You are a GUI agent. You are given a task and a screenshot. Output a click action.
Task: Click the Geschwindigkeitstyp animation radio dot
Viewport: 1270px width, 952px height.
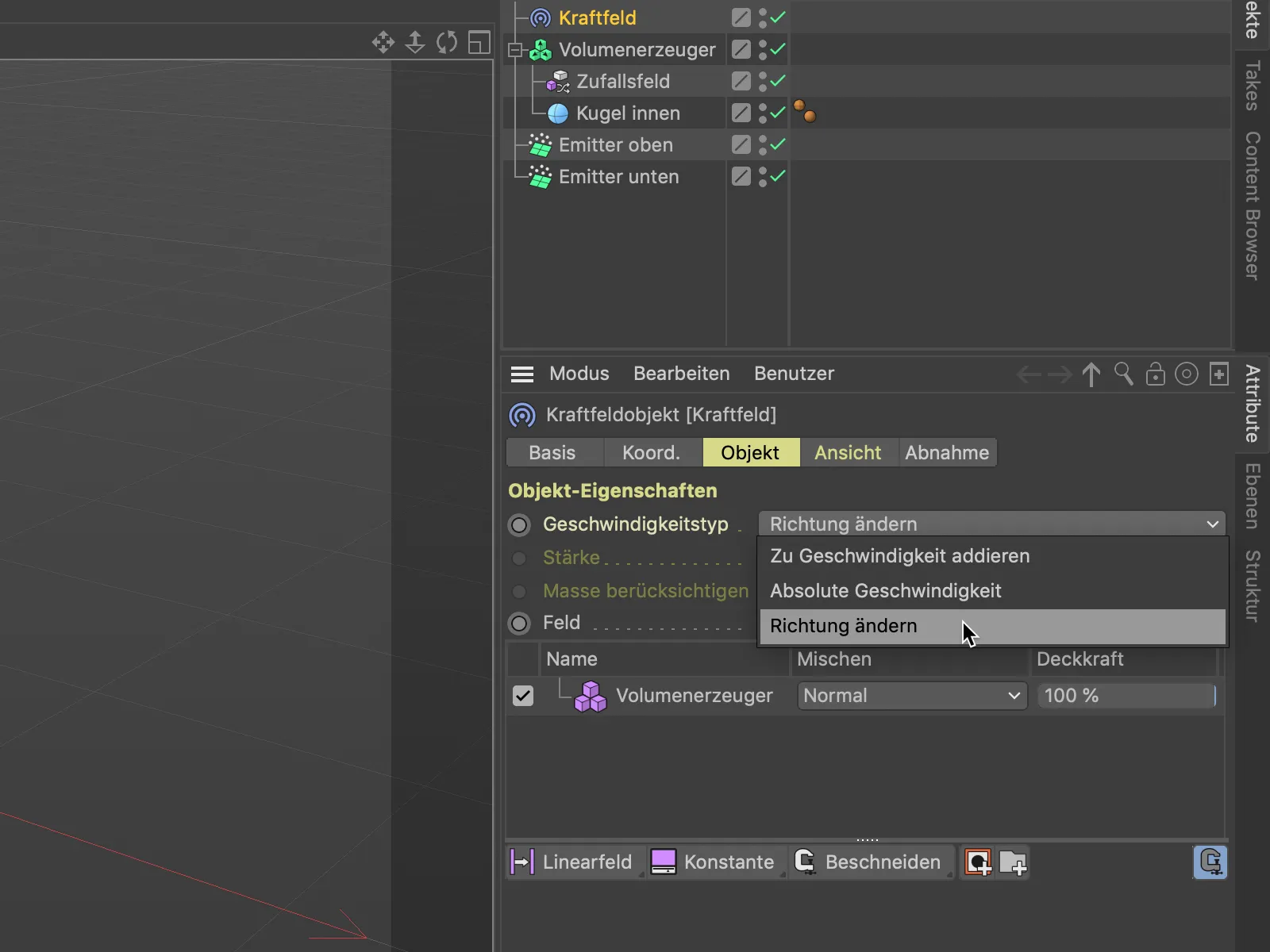tap(519, 525)
